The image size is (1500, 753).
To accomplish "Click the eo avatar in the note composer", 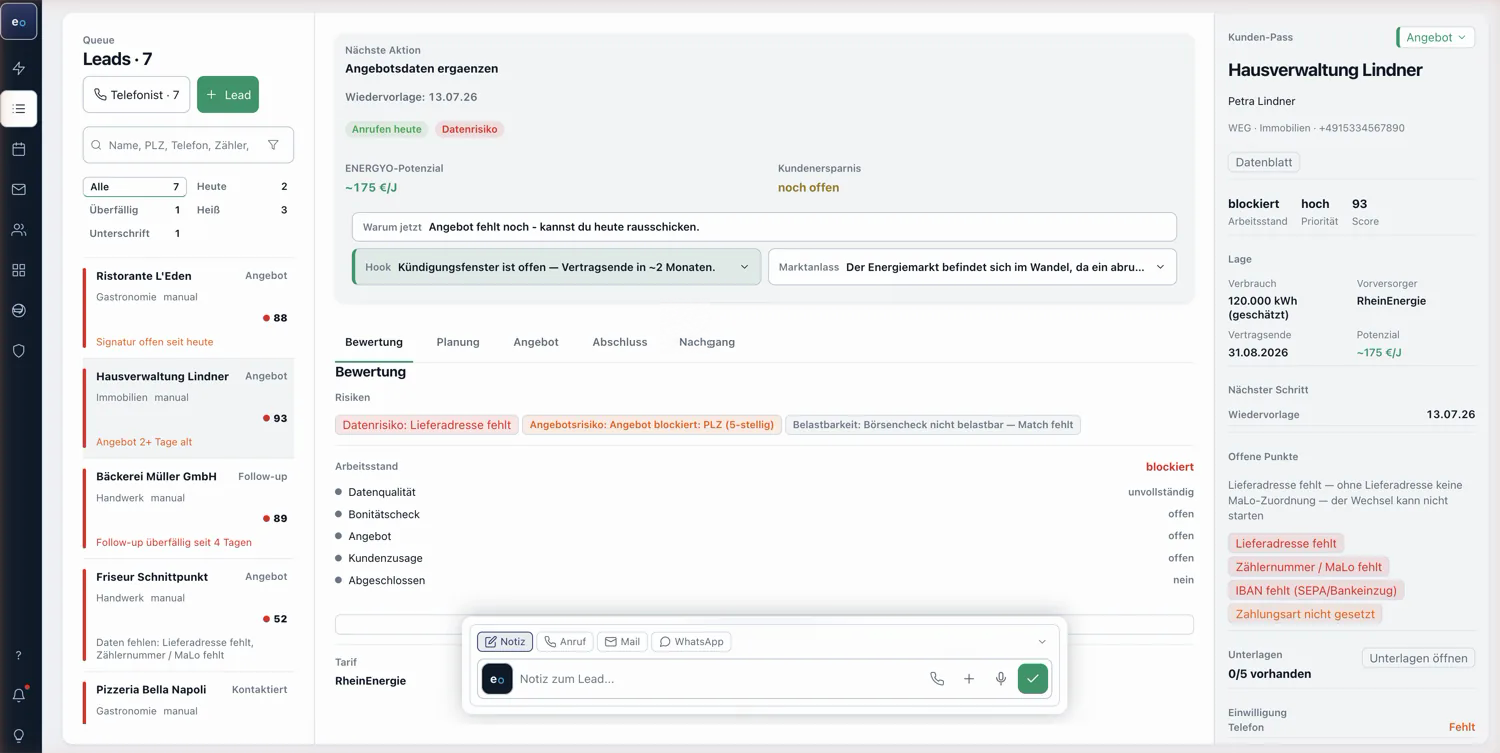I will click(497, 679).
